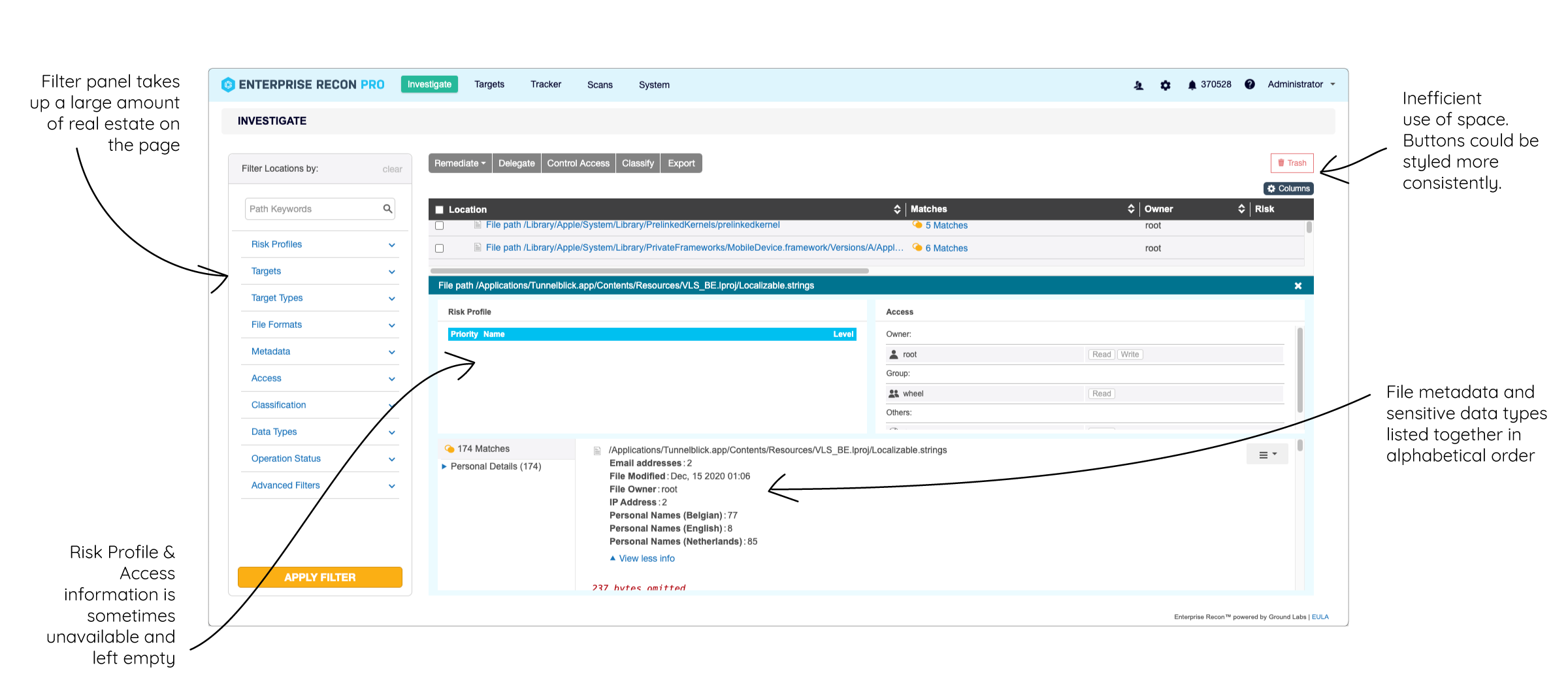Sort by Location column arrows
Screen dimensions: 1568x693
(896, 209)
